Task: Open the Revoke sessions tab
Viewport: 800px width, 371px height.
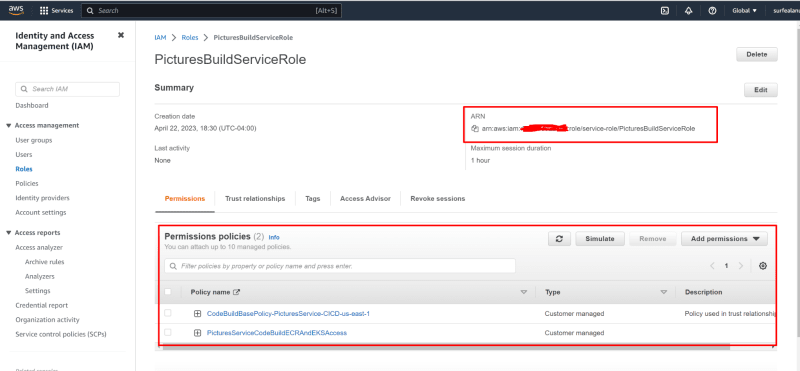Action: click(438, 199)
